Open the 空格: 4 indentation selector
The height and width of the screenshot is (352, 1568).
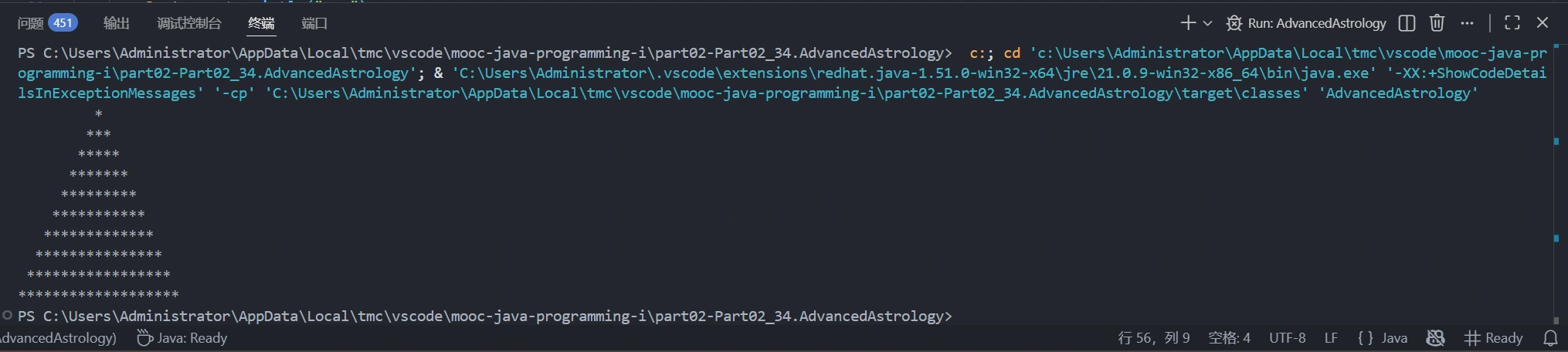(x=1229, y=338)
